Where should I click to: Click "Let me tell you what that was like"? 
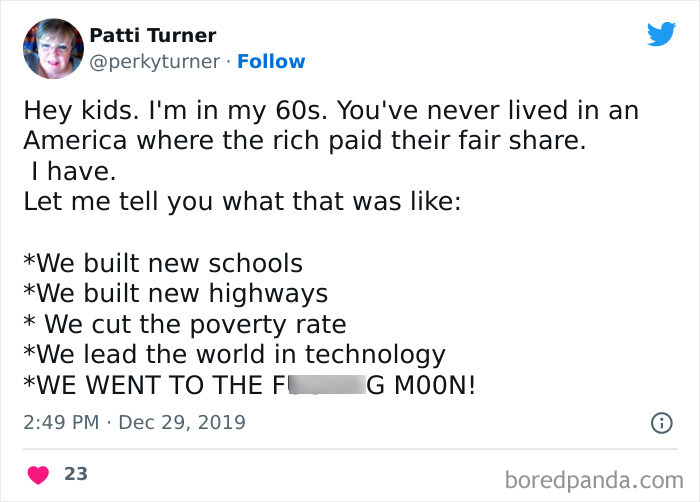click(241, 201)
